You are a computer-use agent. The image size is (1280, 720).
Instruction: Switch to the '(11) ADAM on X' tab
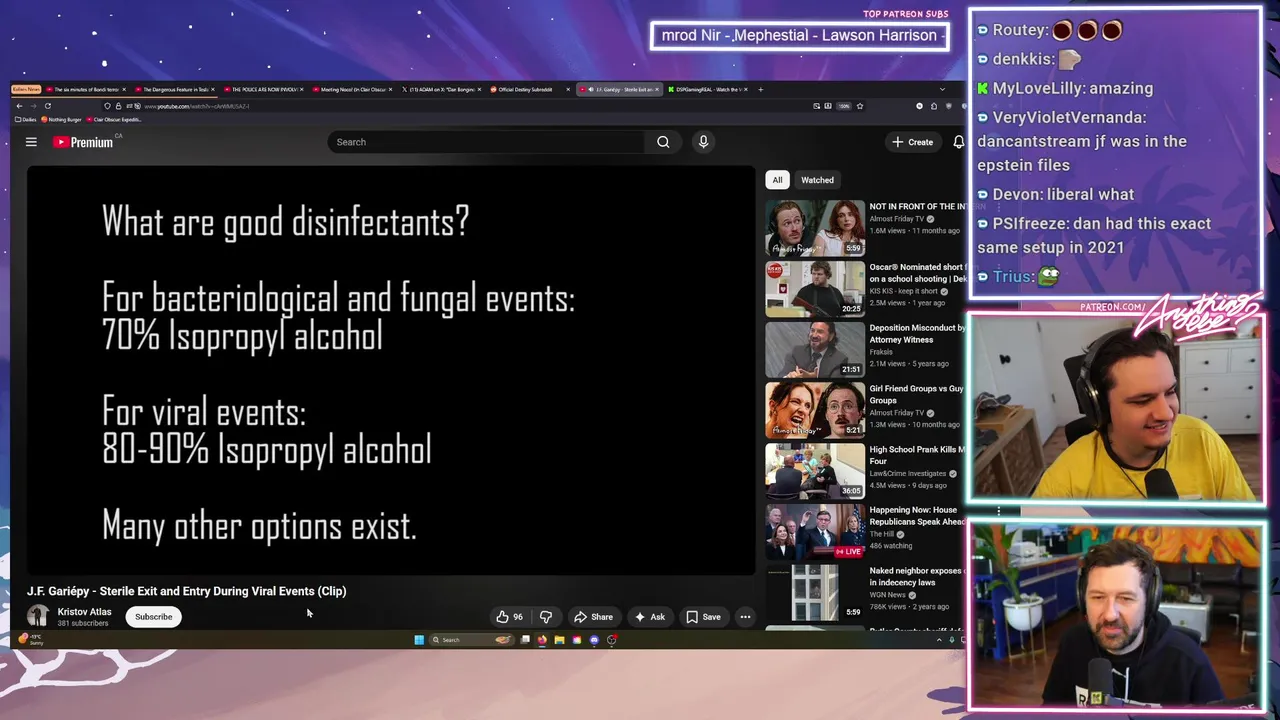(442, 90)
